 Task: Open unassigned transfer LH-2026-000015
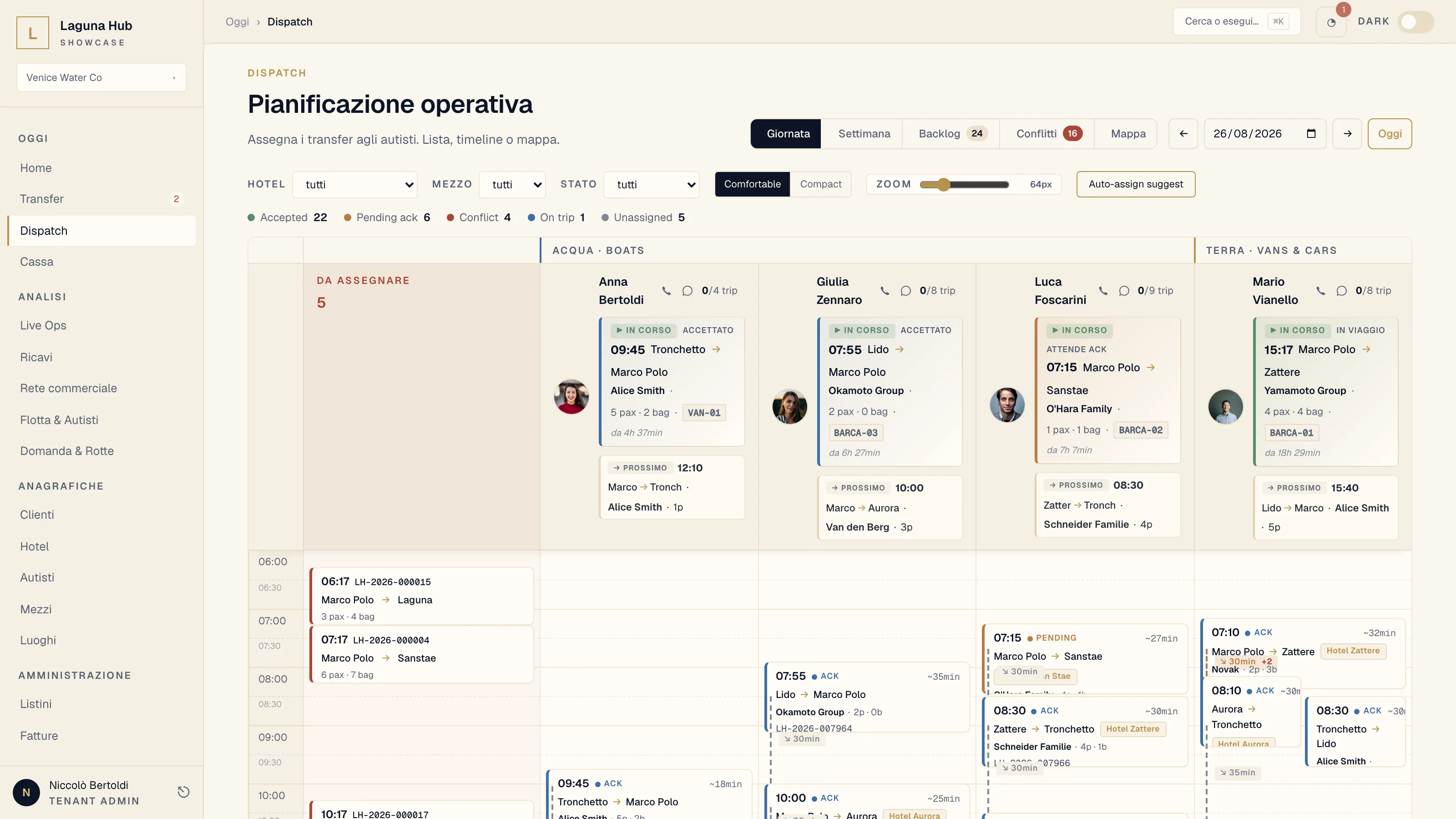click(422, 597)
